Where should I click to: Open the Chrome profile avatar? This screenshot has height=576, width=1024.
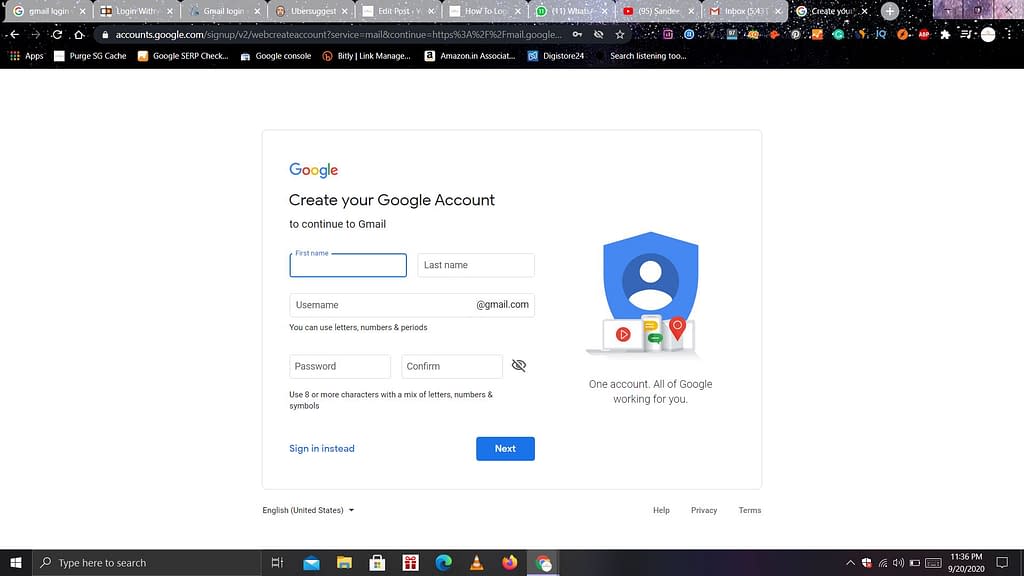(988, 35)
